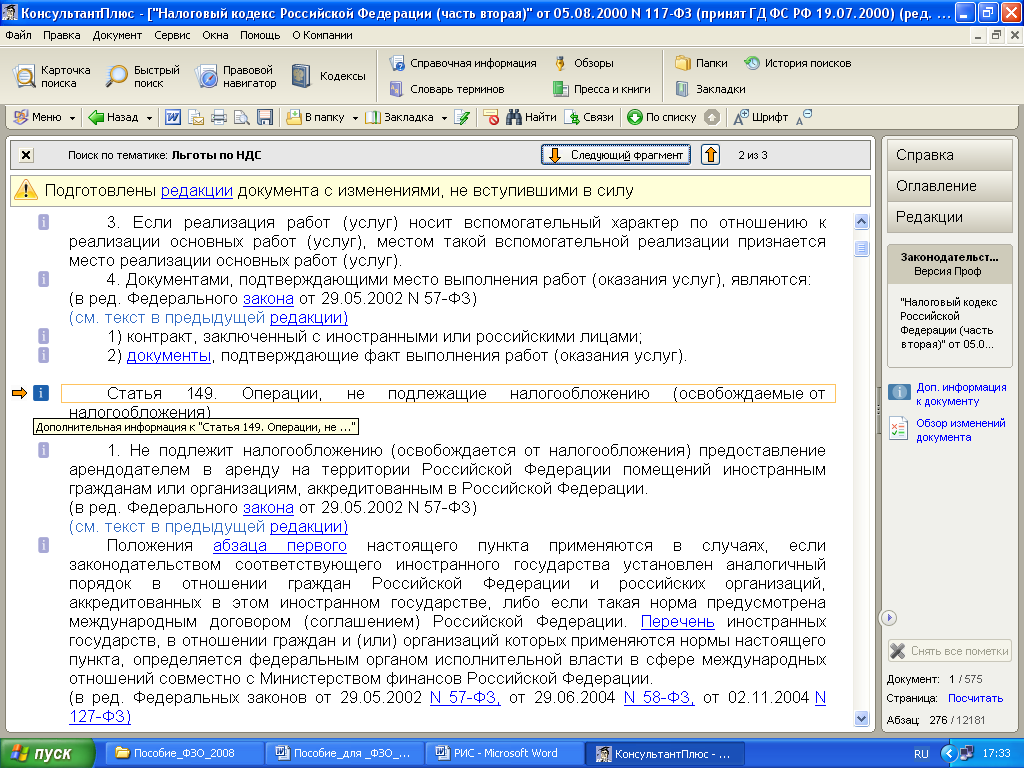Click info marker beside '4. Документами, подтверждающими'
The image size is (1024, 768).
[x=43, y=279]
